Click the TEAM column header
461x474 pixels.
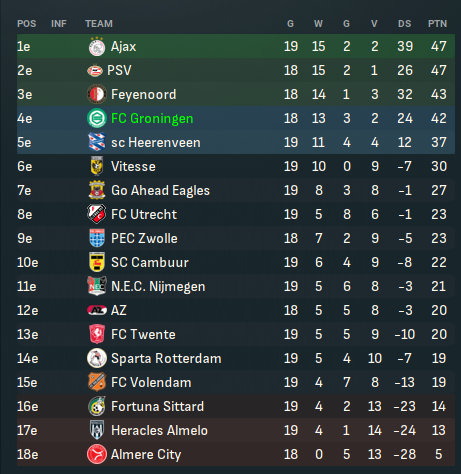(x=99, y=24)
